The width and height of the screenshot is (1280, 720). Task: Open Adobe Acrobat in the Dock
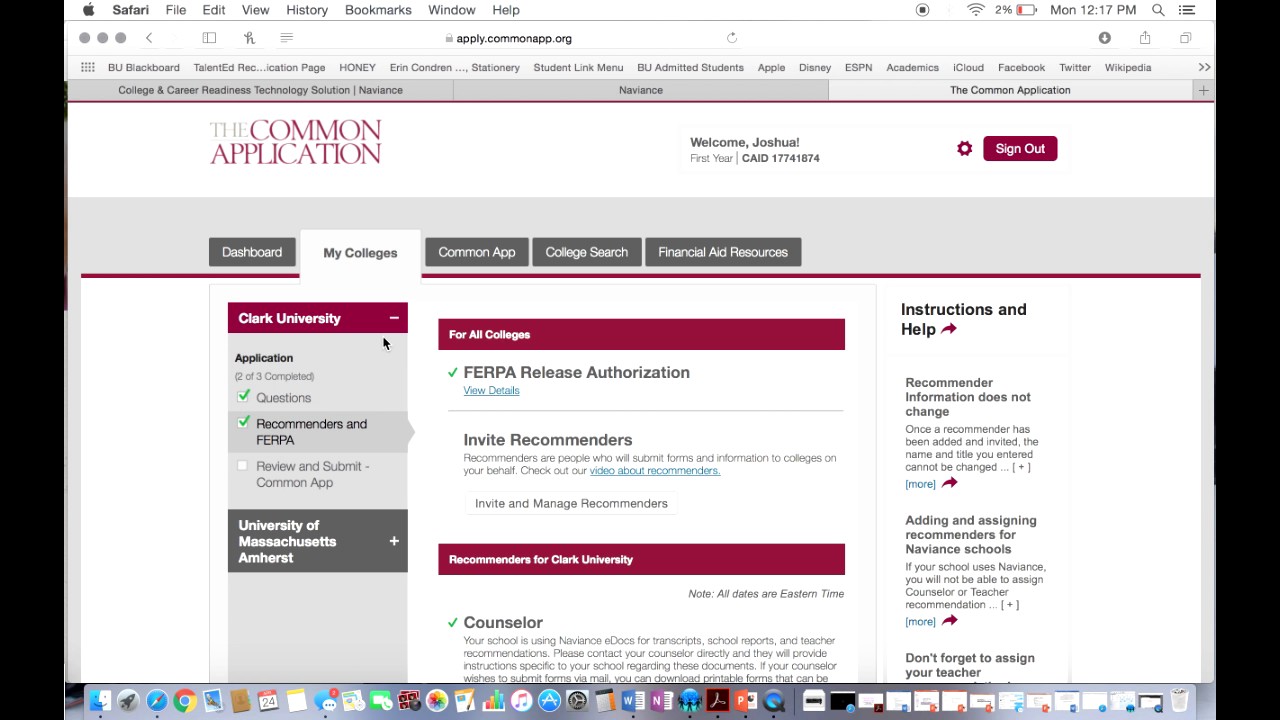coord(717,701)
